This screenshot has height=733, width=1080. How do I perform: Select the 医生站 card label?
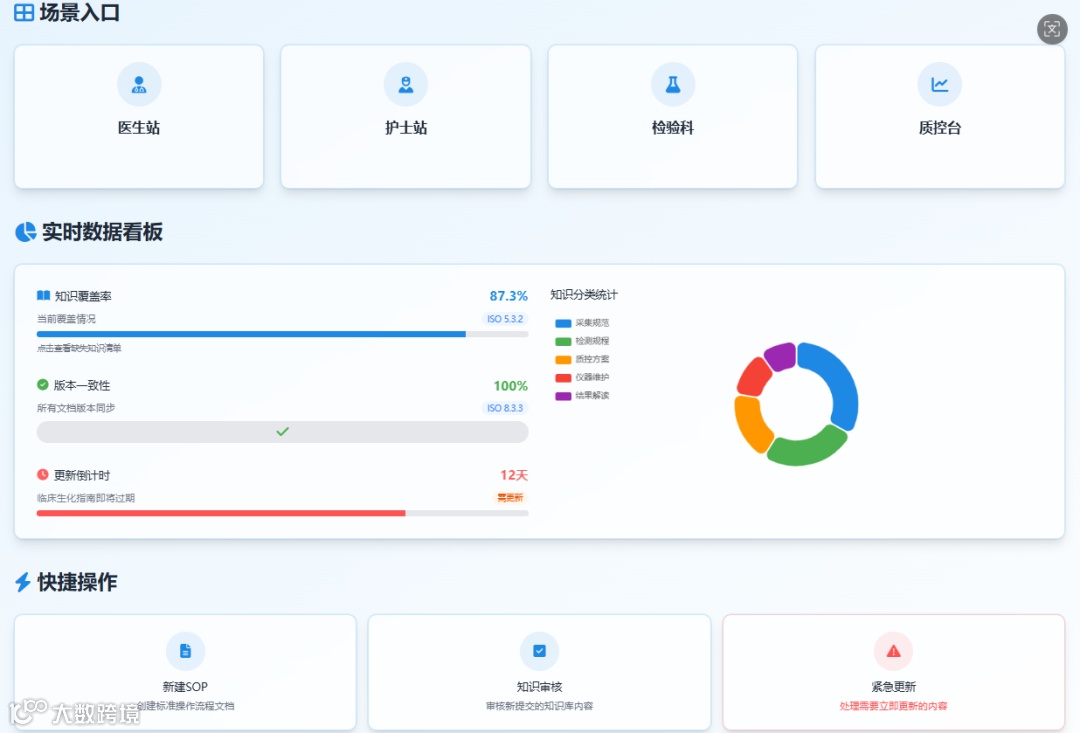[x=139, y=127]
